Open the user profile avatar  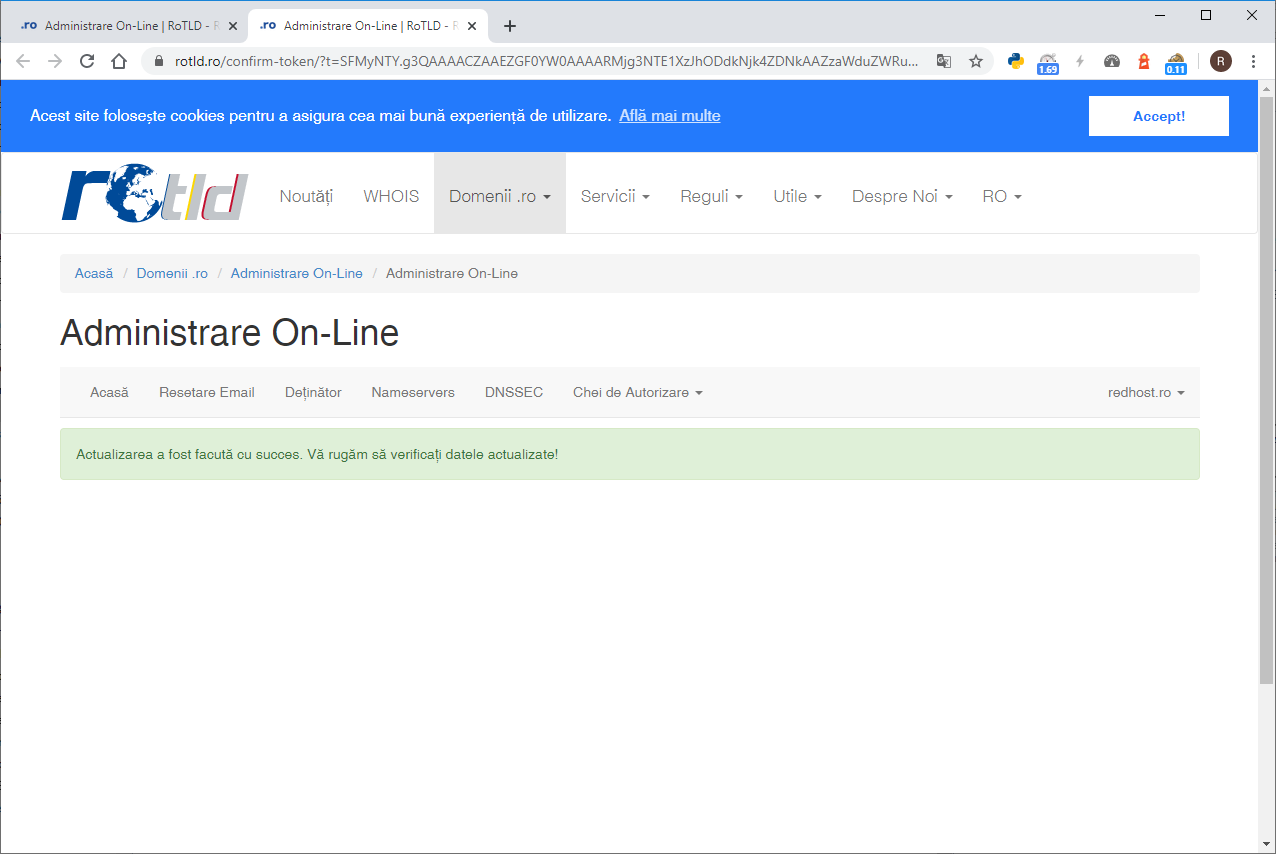click(x=1221, y=61)
